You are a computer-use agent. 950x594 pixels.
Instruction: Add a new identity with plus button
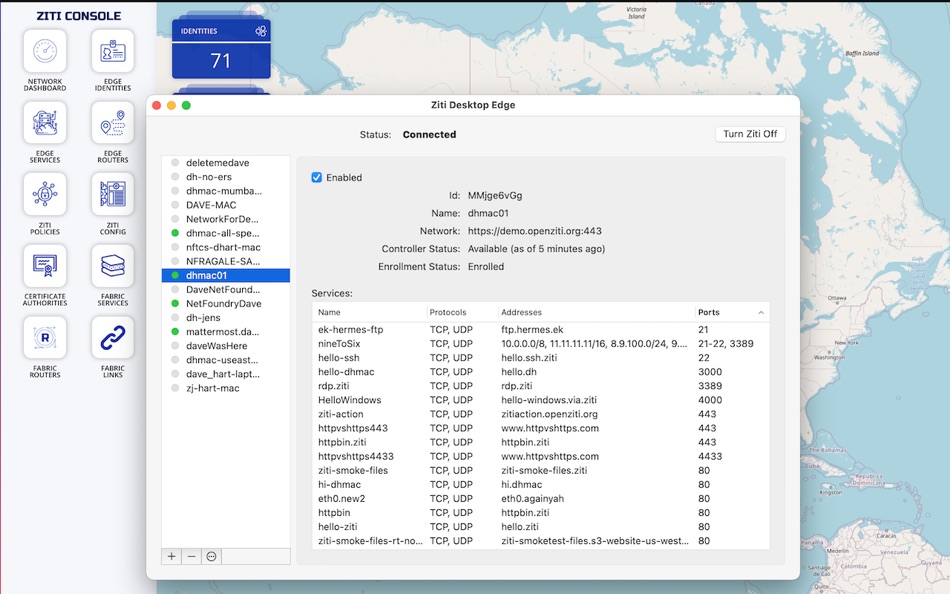point(171,556)
